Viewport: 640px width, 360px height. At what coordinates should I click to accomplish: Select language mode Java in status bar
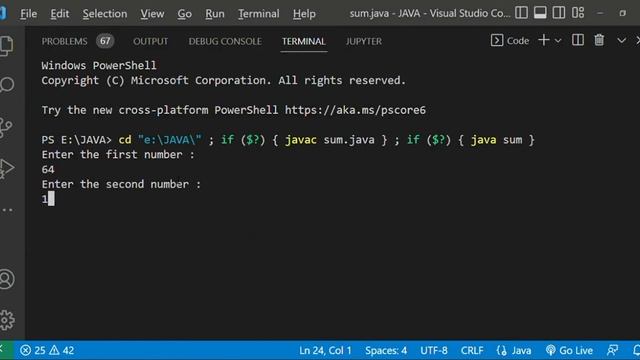coord(514,350)
